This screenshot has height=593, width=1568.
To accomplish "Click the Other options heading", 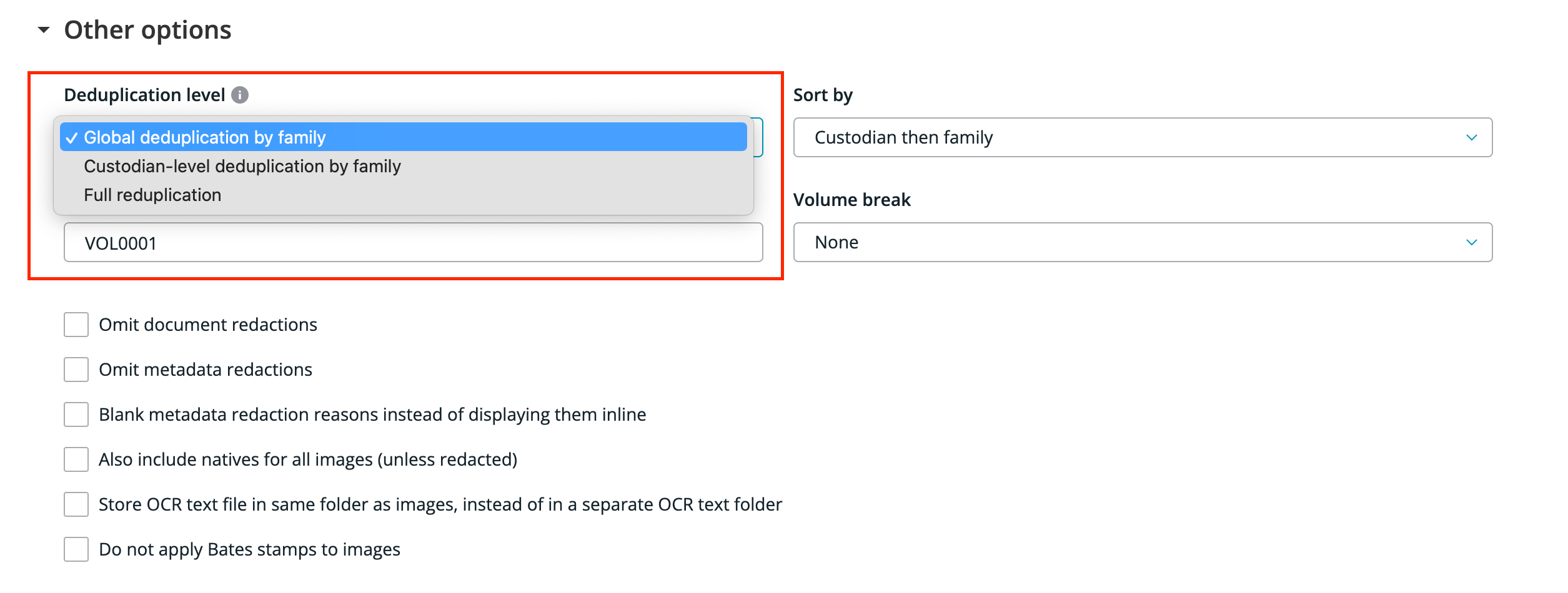I will (x=147, y=30).
